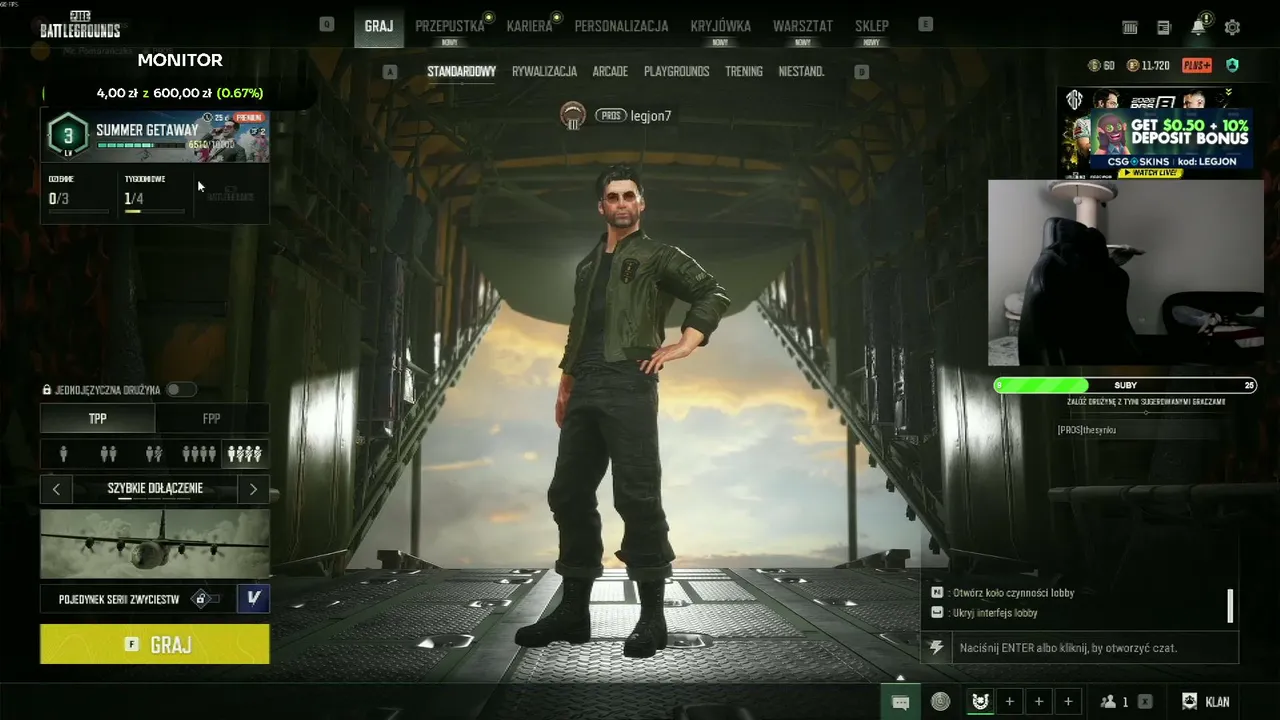Select the Playgrounds mode tab
This screenshot has width=1280, height=720.
(x=677, y=72)
